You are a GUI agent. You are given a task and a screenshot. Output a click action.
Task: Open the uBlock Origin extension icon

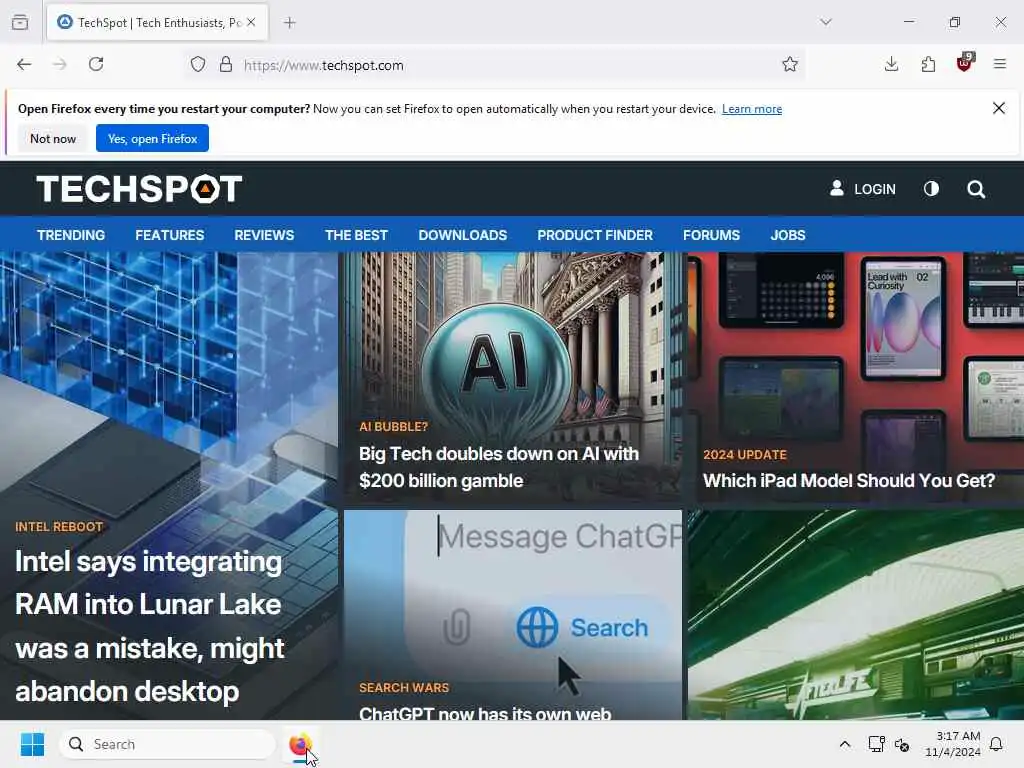(965, 63)
